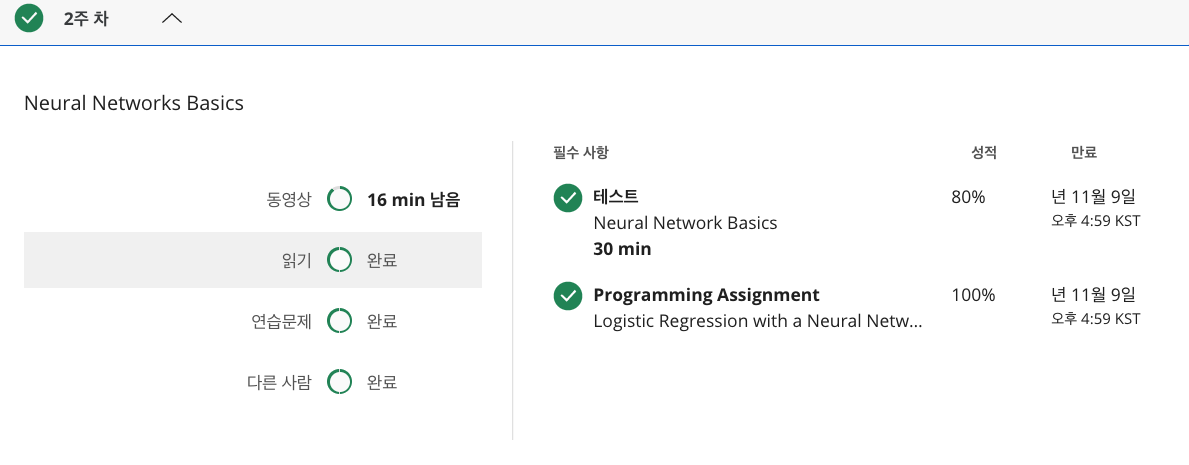Click the 동영상 progress circle
This screenshot has height=465, width=1189.
339,200
